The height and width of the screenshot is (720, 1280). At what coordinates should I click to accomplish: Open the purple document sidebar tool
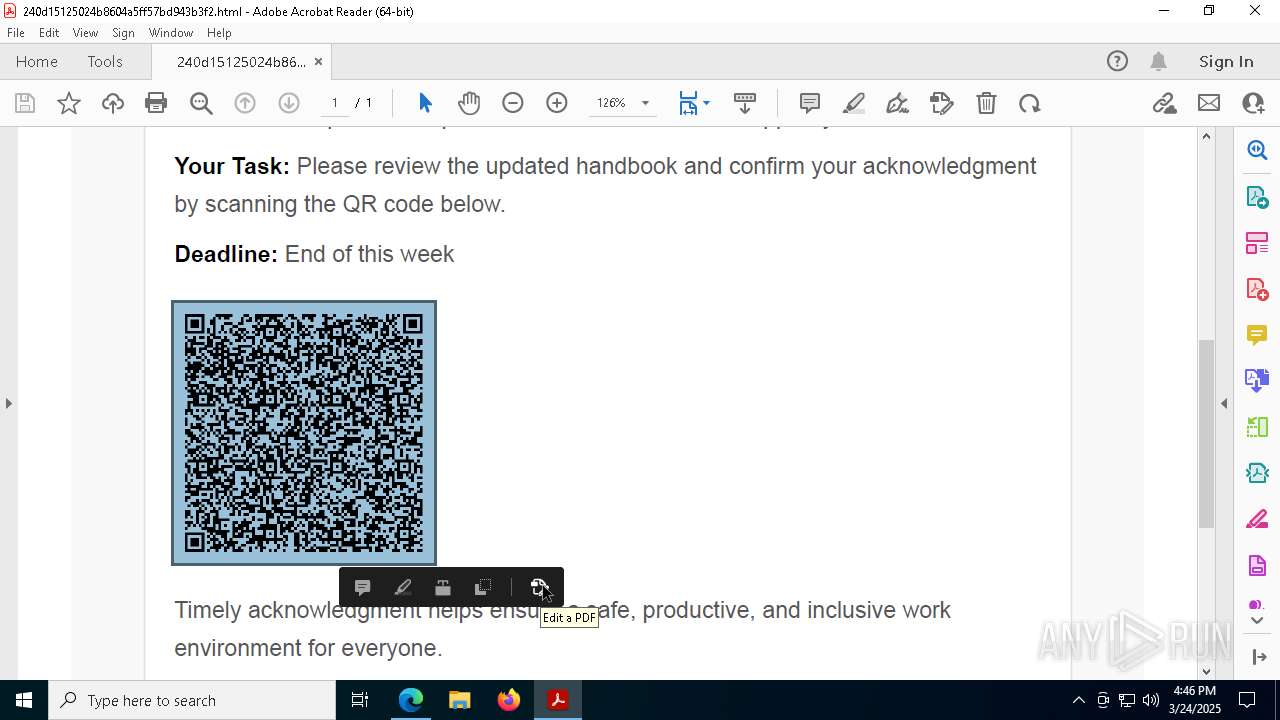pyautogui.click(x=1257, y=565)
